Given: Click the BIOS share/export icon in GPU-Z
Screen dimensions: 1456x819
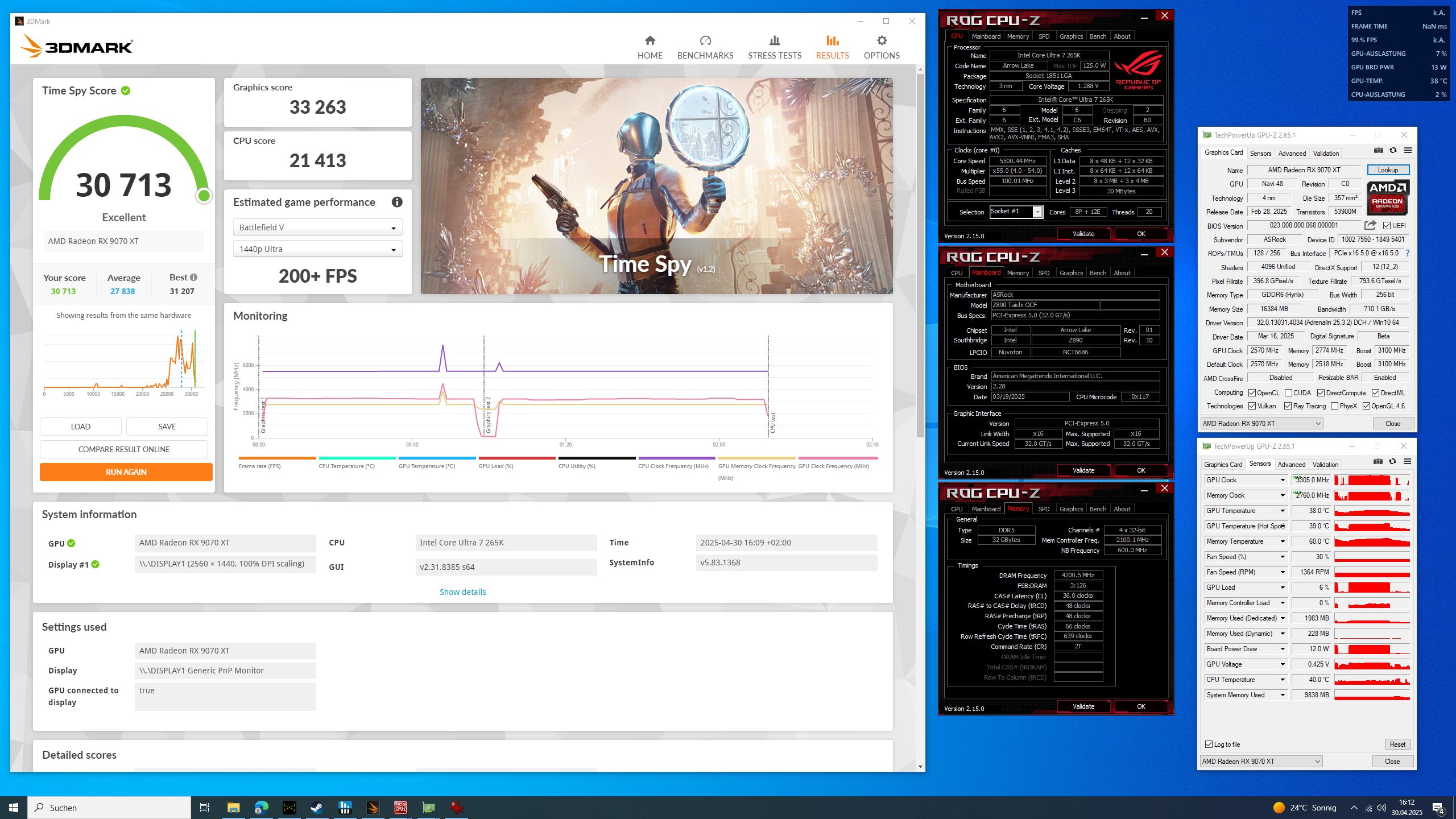Looking at the screenshot, I should (x=1370, y=225).
